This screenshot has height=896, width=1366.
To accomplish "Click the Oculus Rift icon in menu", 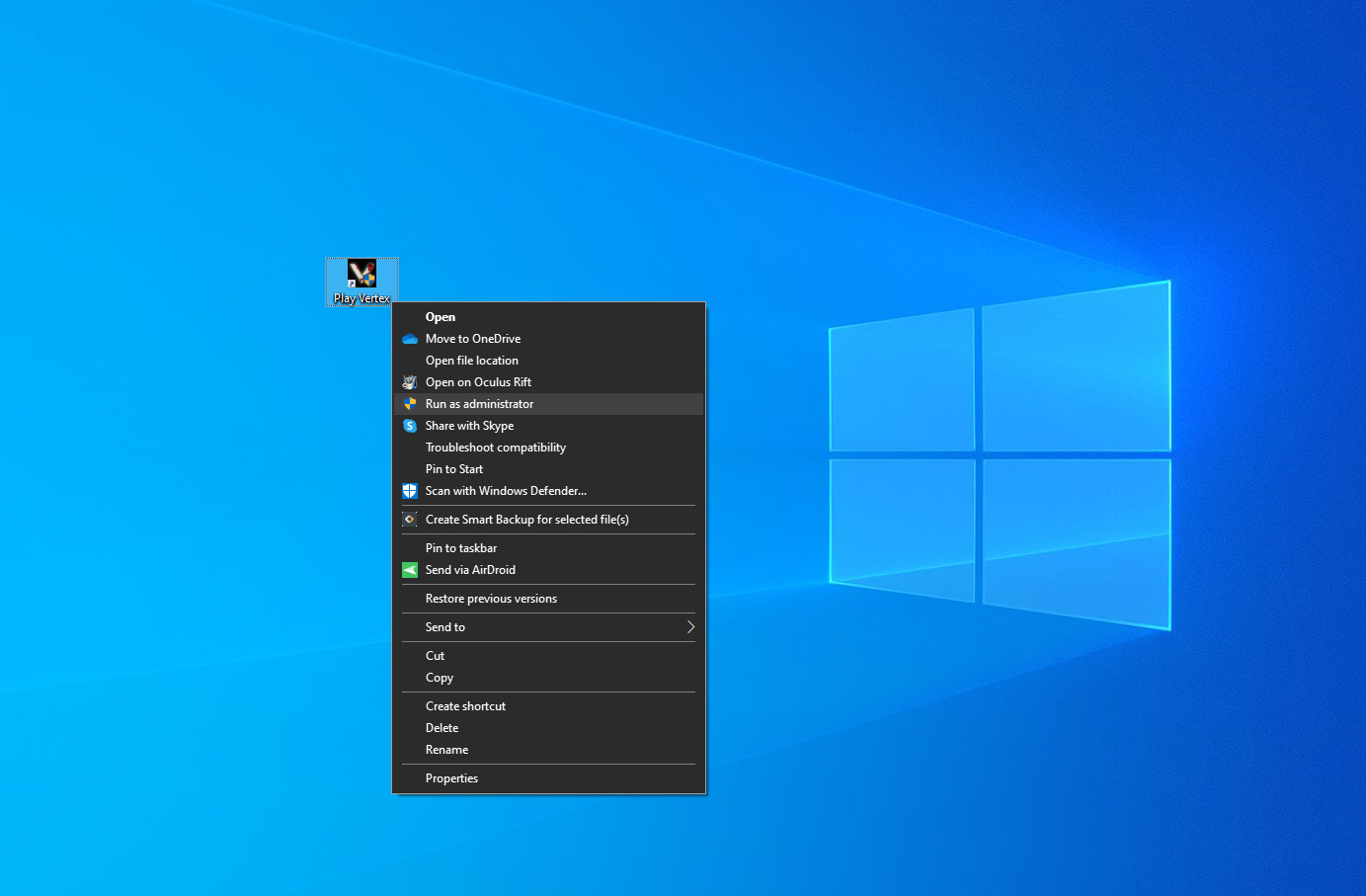I will click(x=410, y=382).
